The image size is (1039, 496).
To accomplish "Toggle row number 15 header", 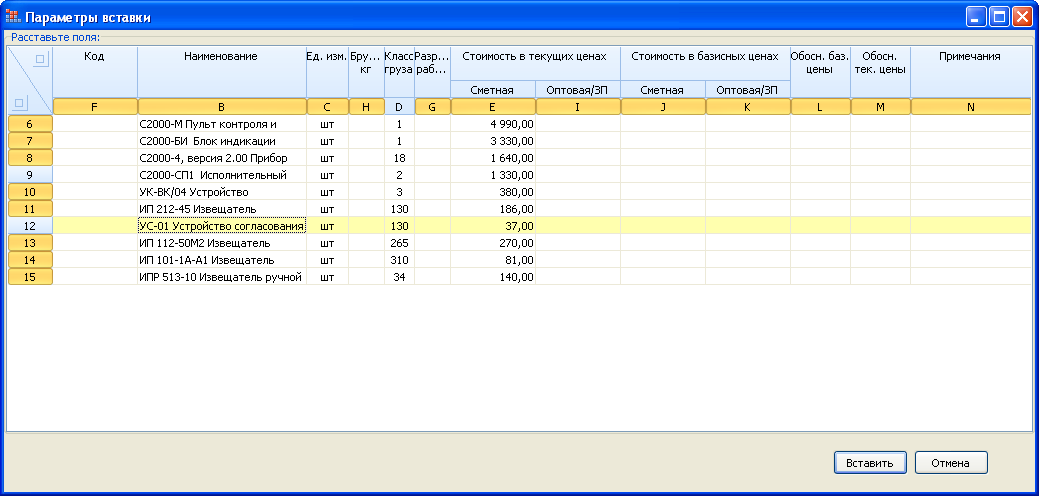I will tap(30, 277).
